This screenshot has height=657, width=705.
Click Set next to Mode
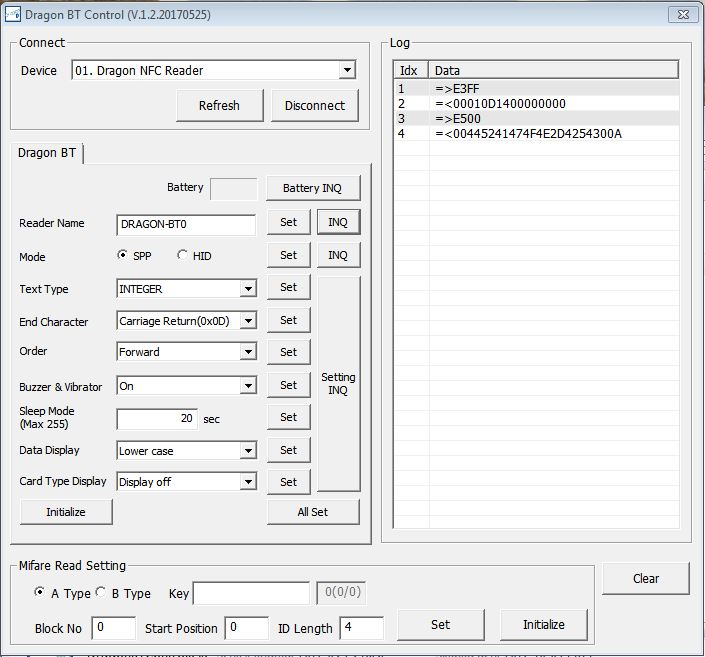[x=289, y=255]
